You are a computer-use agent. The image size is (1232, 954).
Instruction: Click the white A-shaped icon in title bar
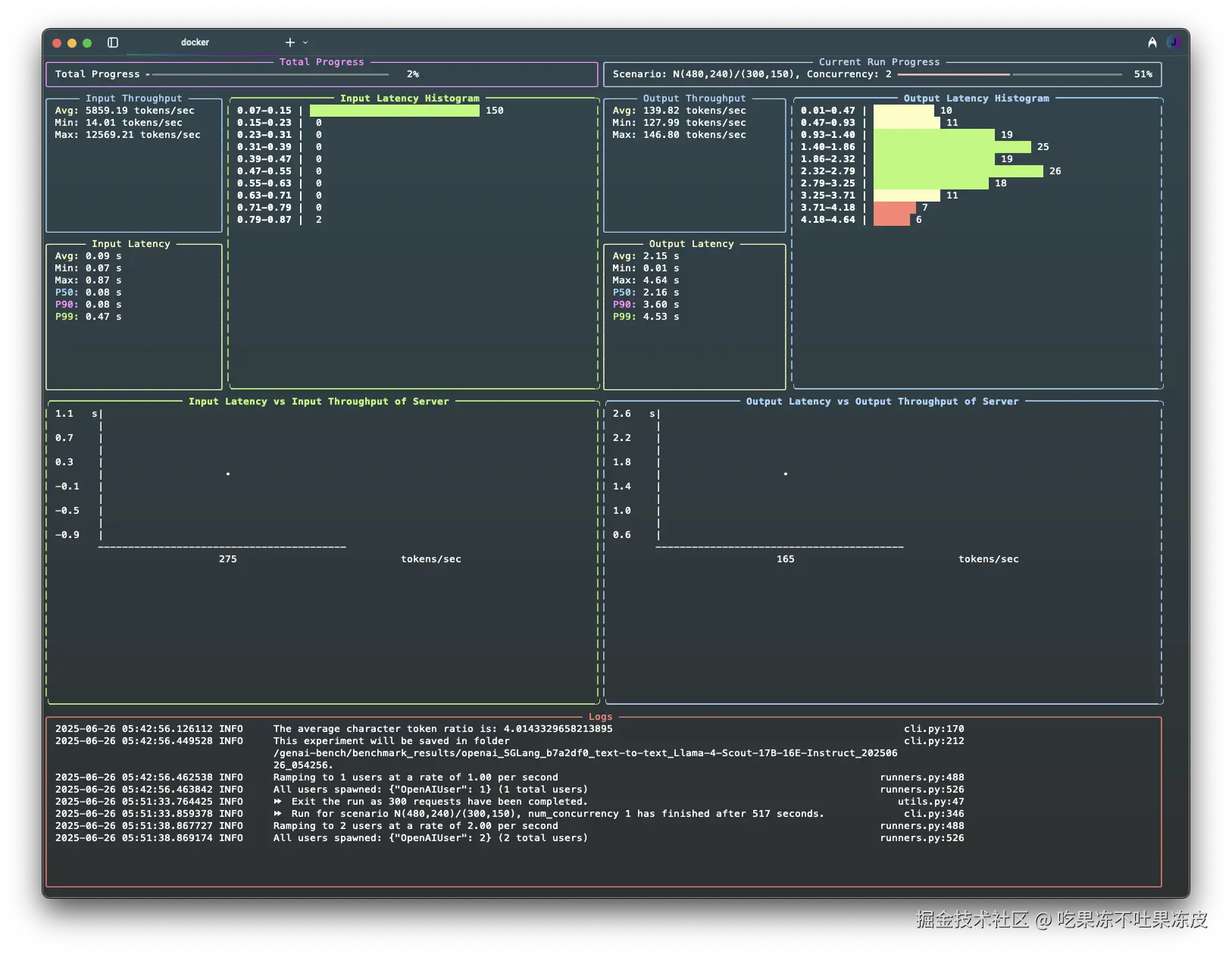point(1152,42)
